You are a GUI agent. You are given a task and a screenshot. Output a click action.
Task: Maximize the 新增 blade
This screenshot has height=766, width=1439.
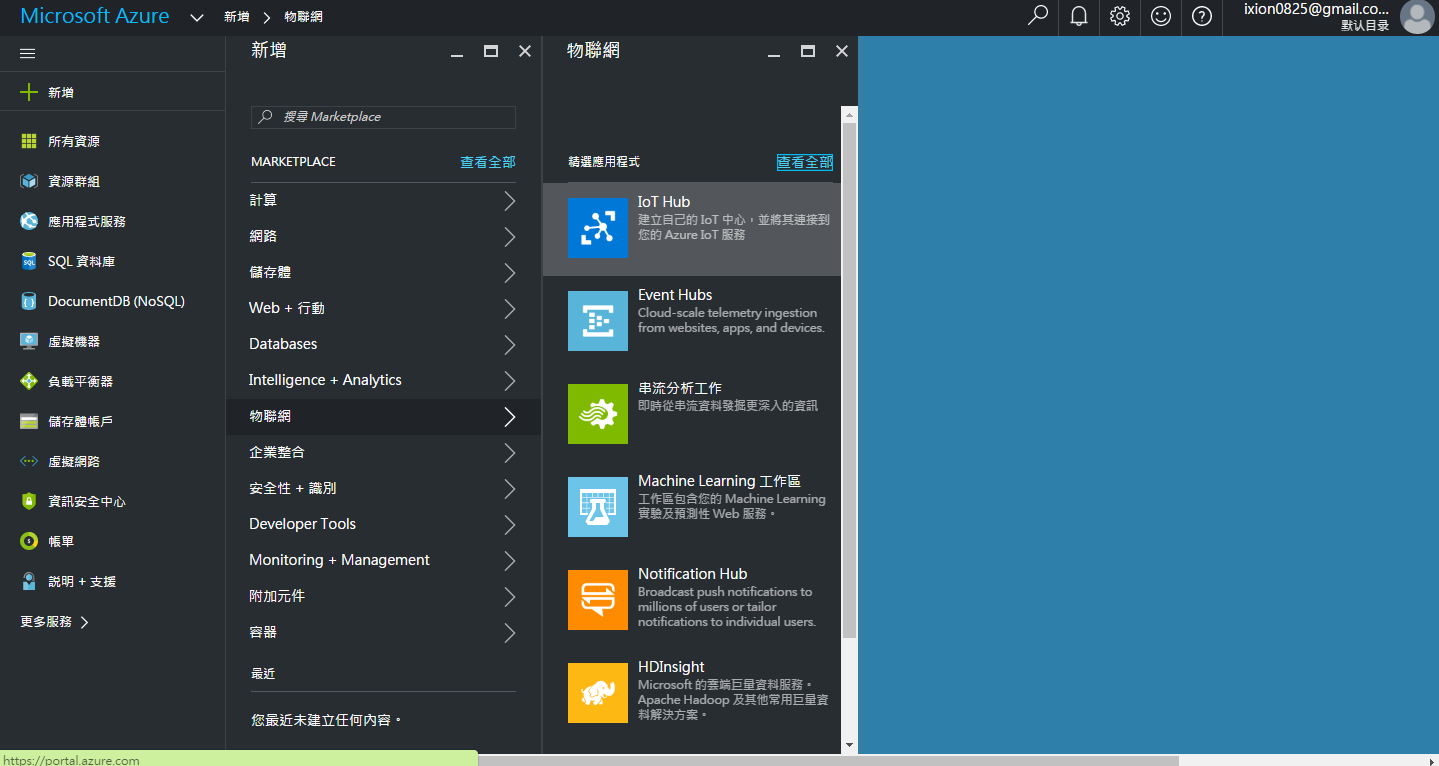[x=491, y=51]
